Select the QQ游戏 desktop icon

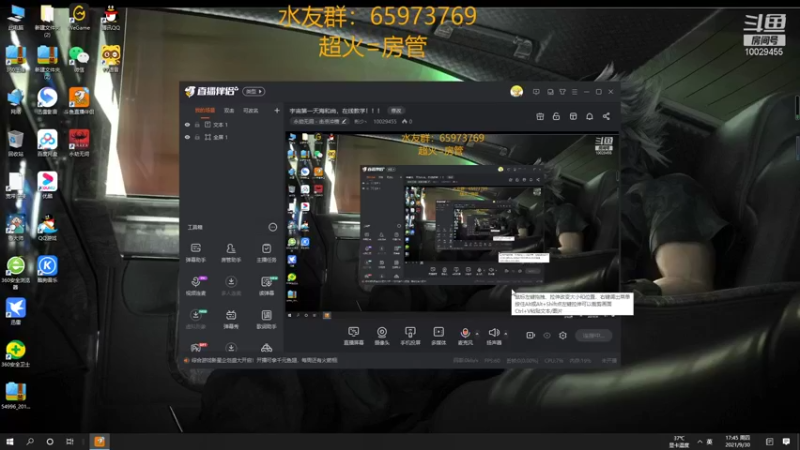[x=47, y=227]
